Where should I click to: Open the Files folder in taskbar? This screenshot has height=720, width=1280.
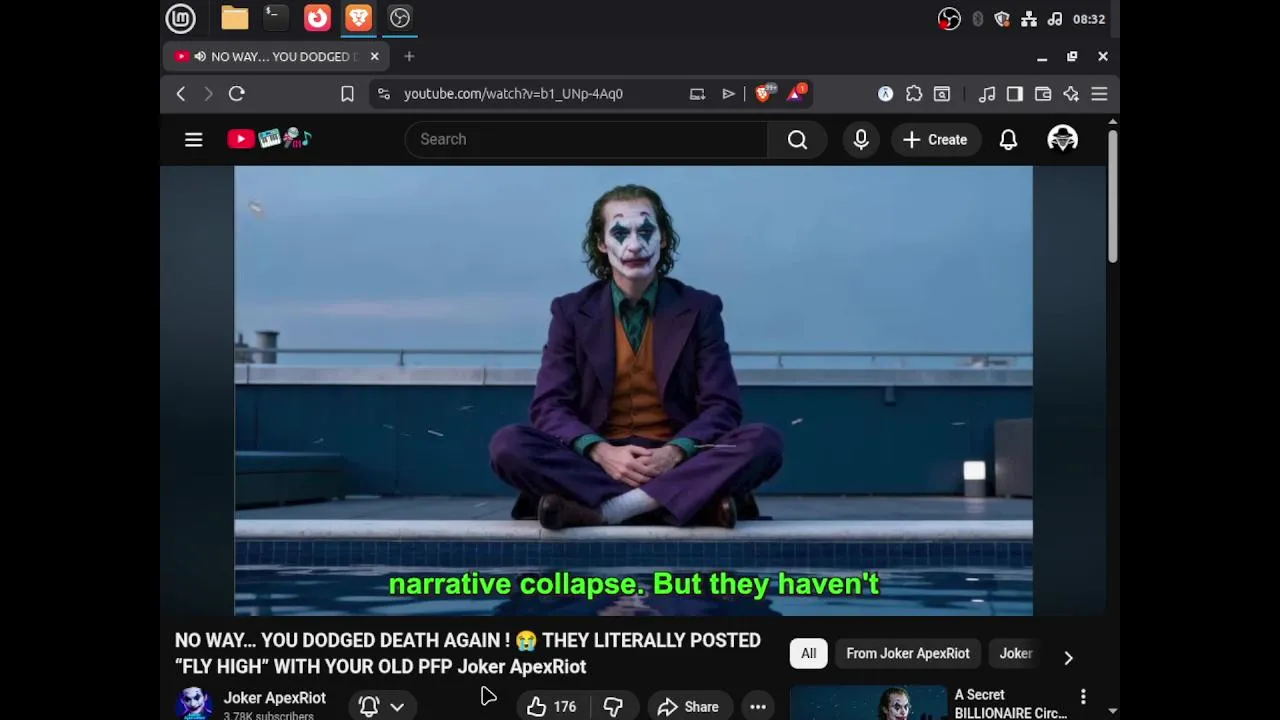pyautogui.click(x=235, y=18)
